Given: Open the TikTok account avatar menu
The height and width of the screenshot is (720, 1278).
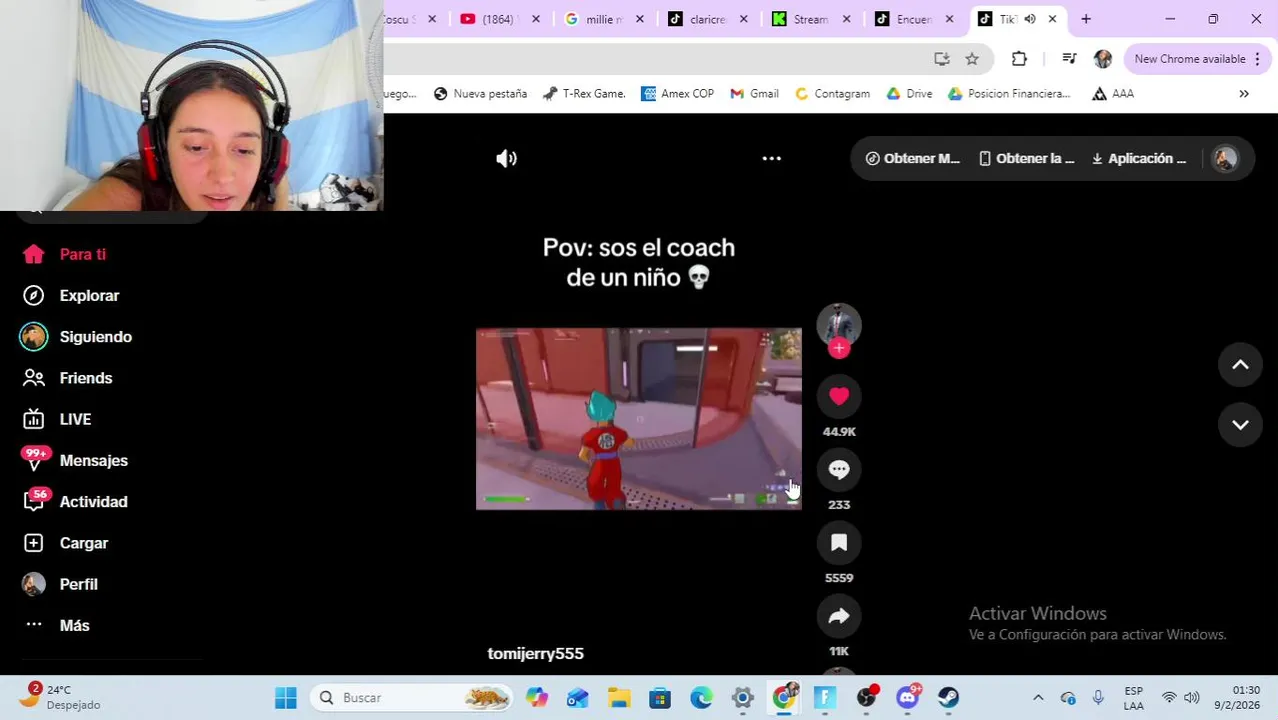Looking at the screenshot, I should [1225, 158].
